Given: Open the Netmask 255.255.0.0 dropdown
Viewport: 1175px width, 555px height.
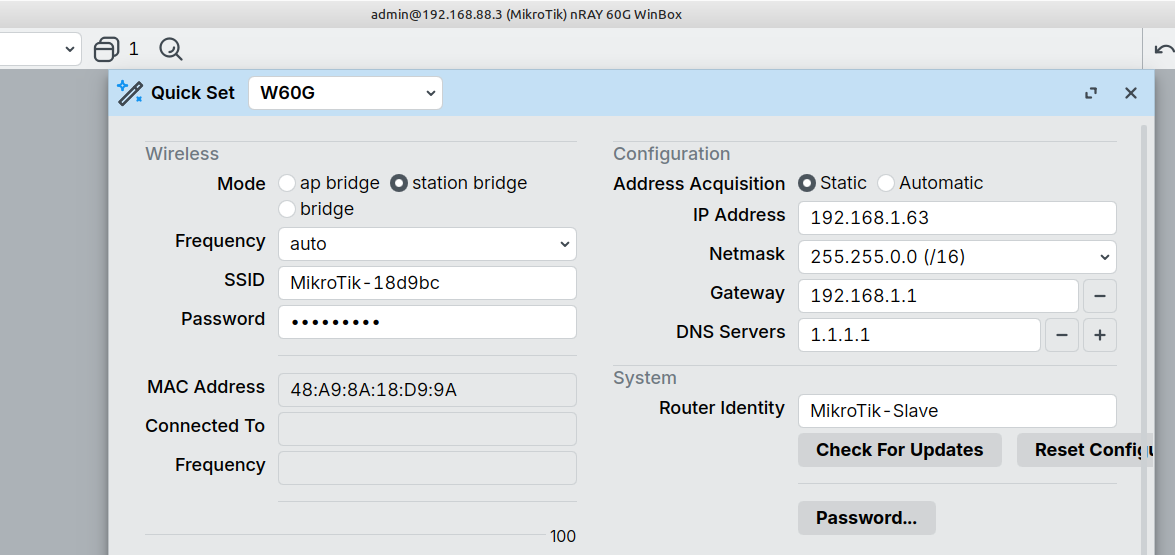Looking at the screenshot, I should [957, 257].
